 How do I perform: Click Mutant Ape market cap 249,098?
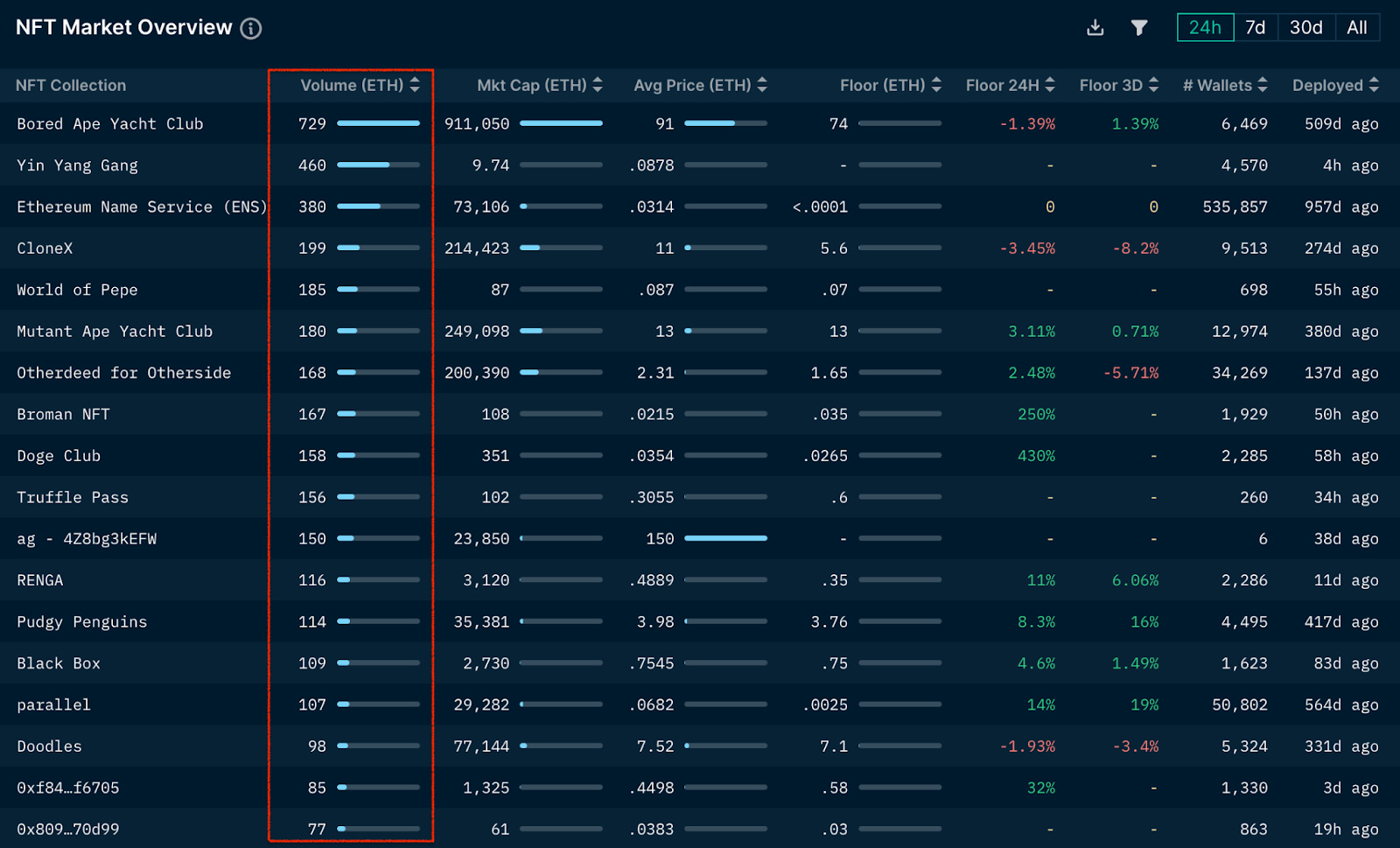(x=477, y=331)
